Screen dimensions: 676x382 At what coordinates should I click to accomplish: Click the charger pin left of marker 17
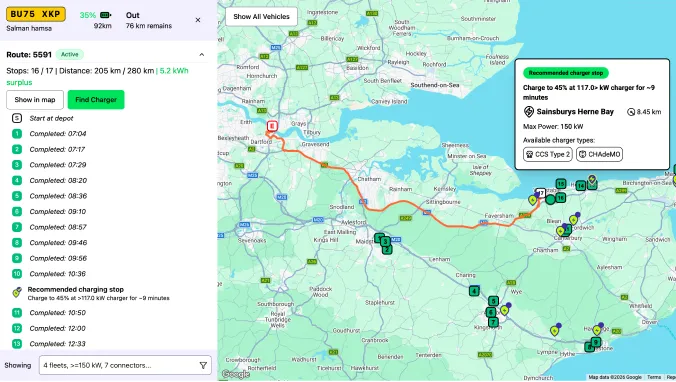[533, 200]
